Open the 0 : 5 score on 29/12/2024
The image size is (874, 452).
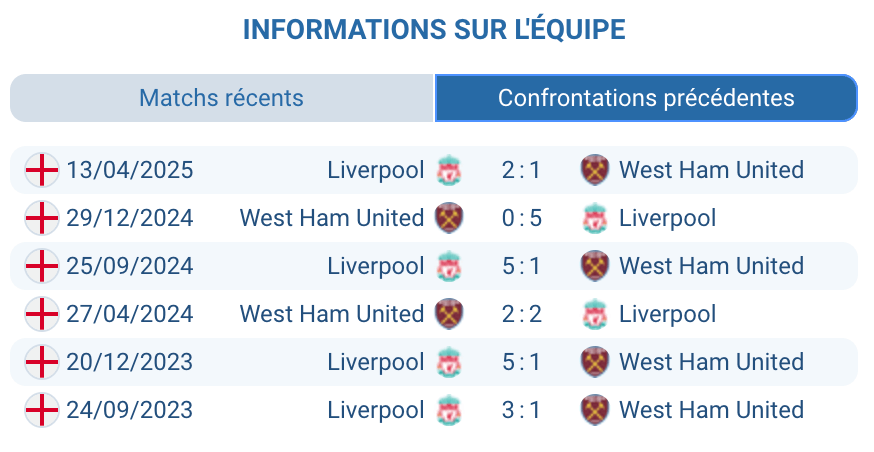click(521, 218)
